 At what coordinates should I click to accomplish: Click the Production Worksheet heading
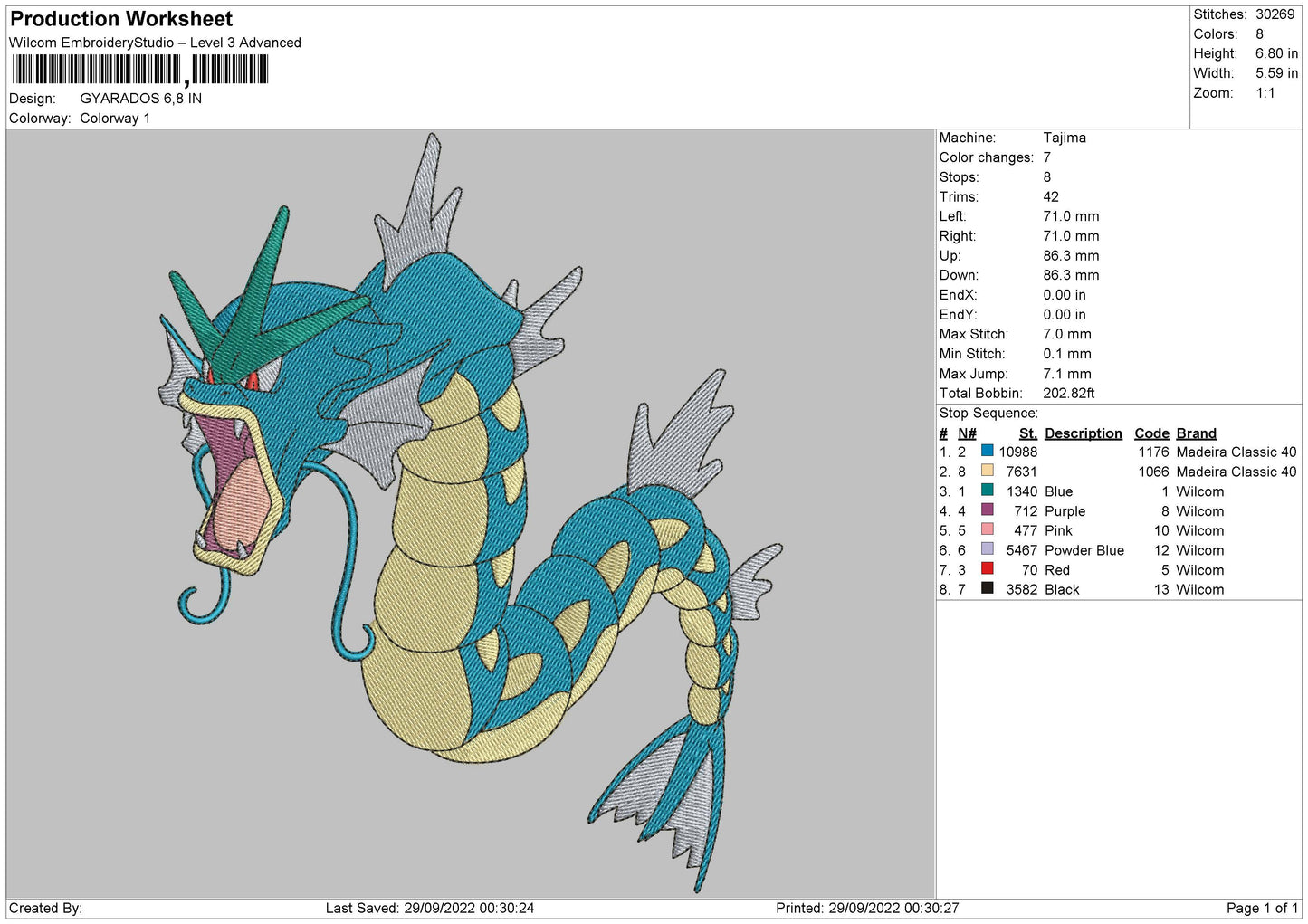click(x=121, y=19)
